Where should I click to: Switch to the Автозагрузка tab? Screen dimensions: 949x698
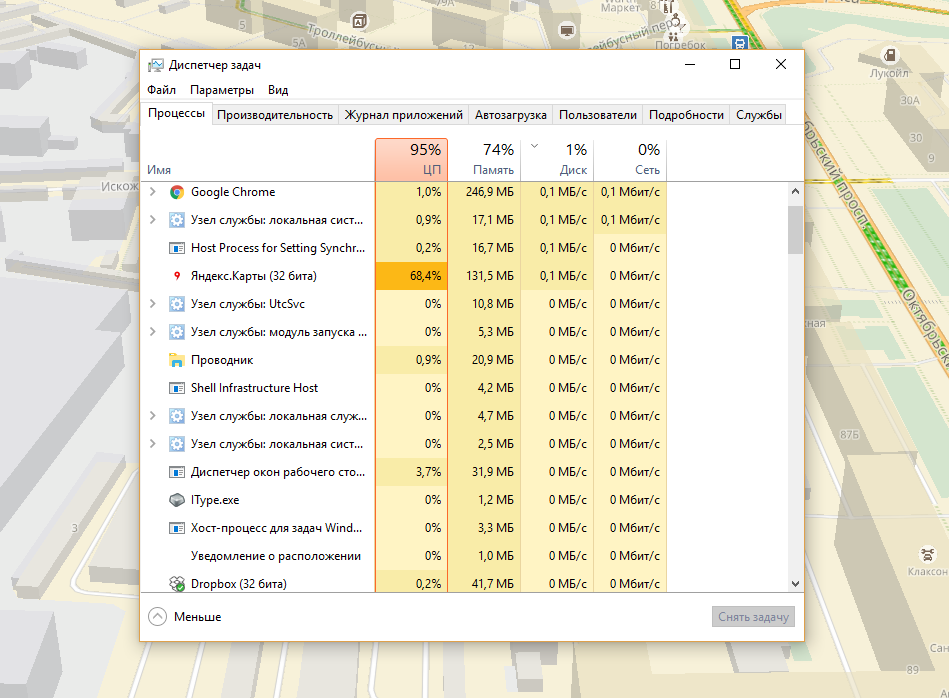[510, 115]
